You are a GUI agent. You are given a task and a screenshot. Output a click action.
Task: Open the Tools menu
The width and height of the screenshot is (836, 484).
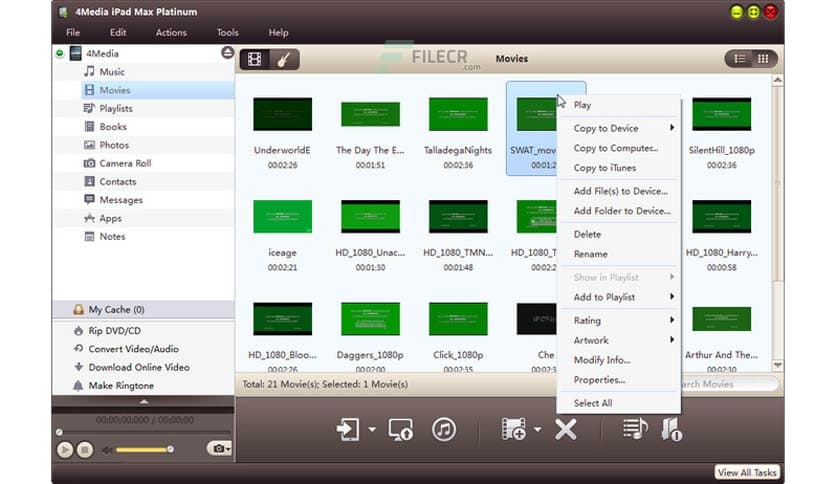[x=228, y=33]
